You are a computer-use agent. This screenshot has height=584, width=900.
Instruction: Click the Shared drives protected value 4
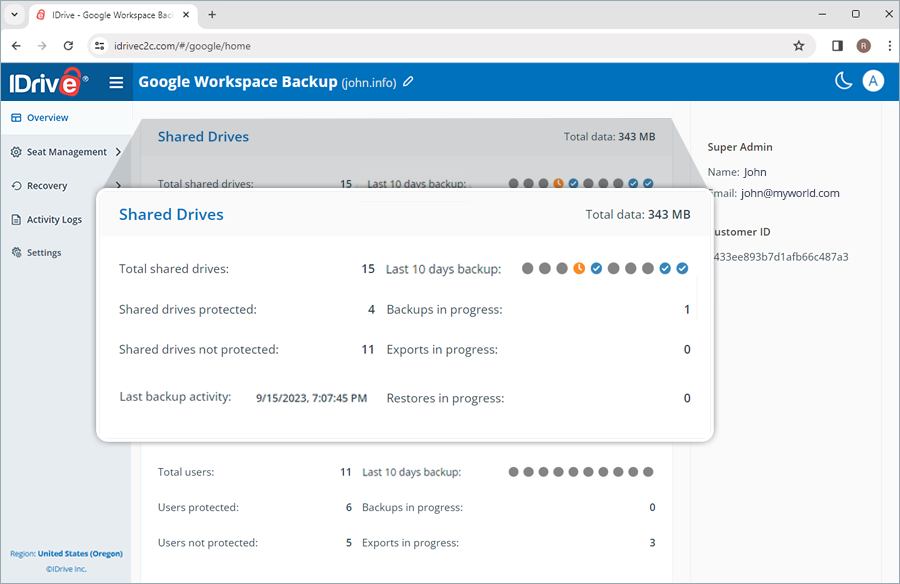[371, 310]
